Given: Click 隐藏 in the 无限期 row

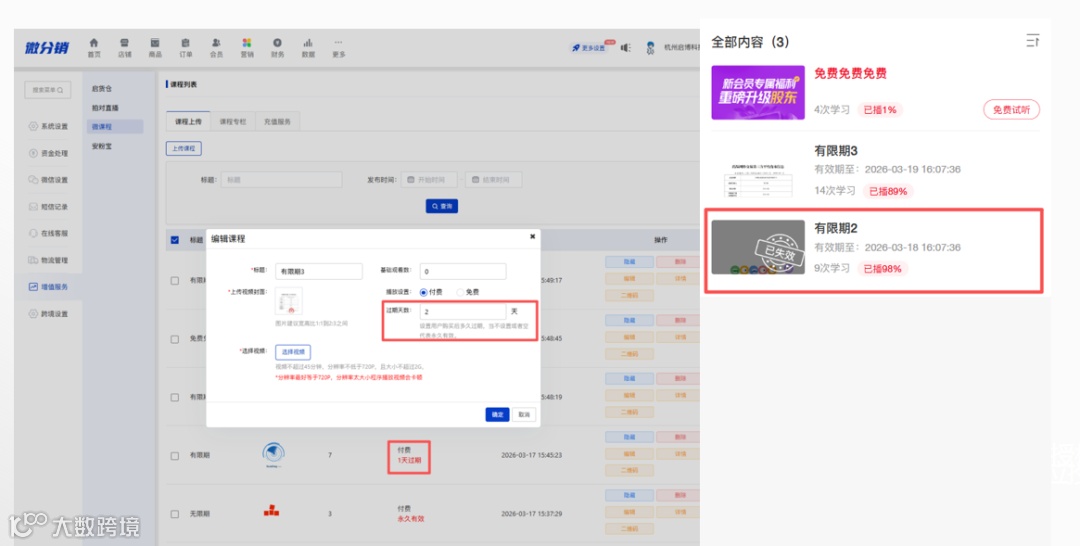Looking at the screenshot, I should (x=629, y=495).
